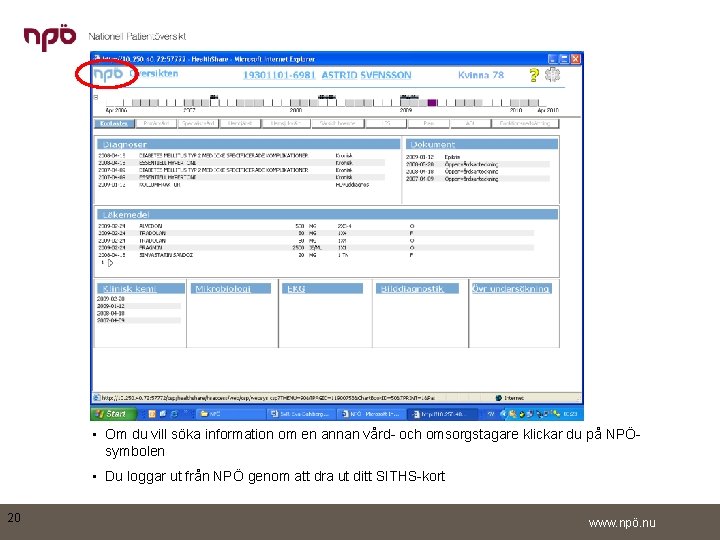Open the Övr undersökning section link
The width and height of the screenshot is (720, 540).
click(x=511, y=288)
